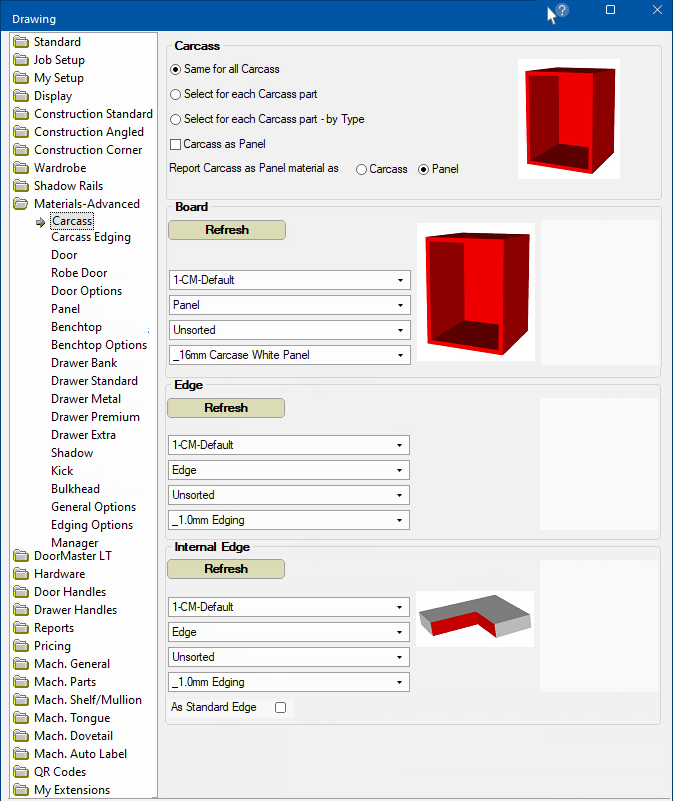Click the Reports folder icon

click(x=21, y=628)
